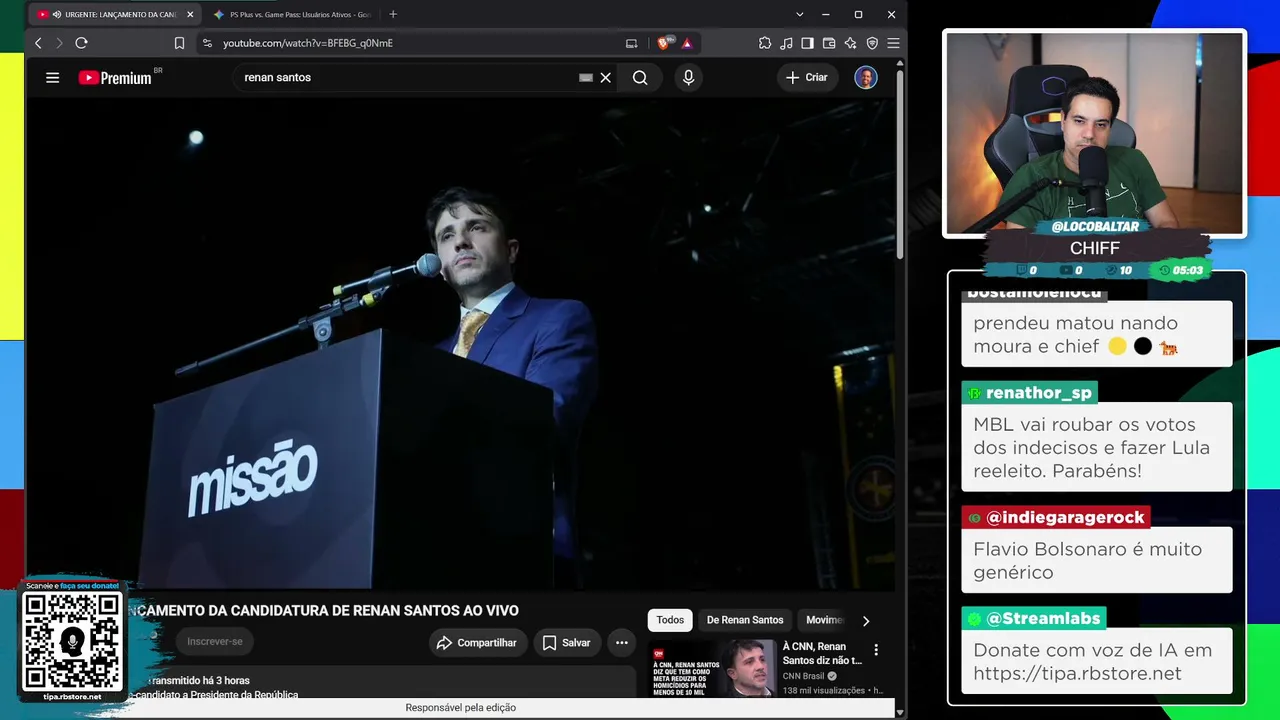The width and height of the screenshot is (1280, 720).
Task: Click the 'transmitido há 3 horas' description text
Action: point(200,681)
